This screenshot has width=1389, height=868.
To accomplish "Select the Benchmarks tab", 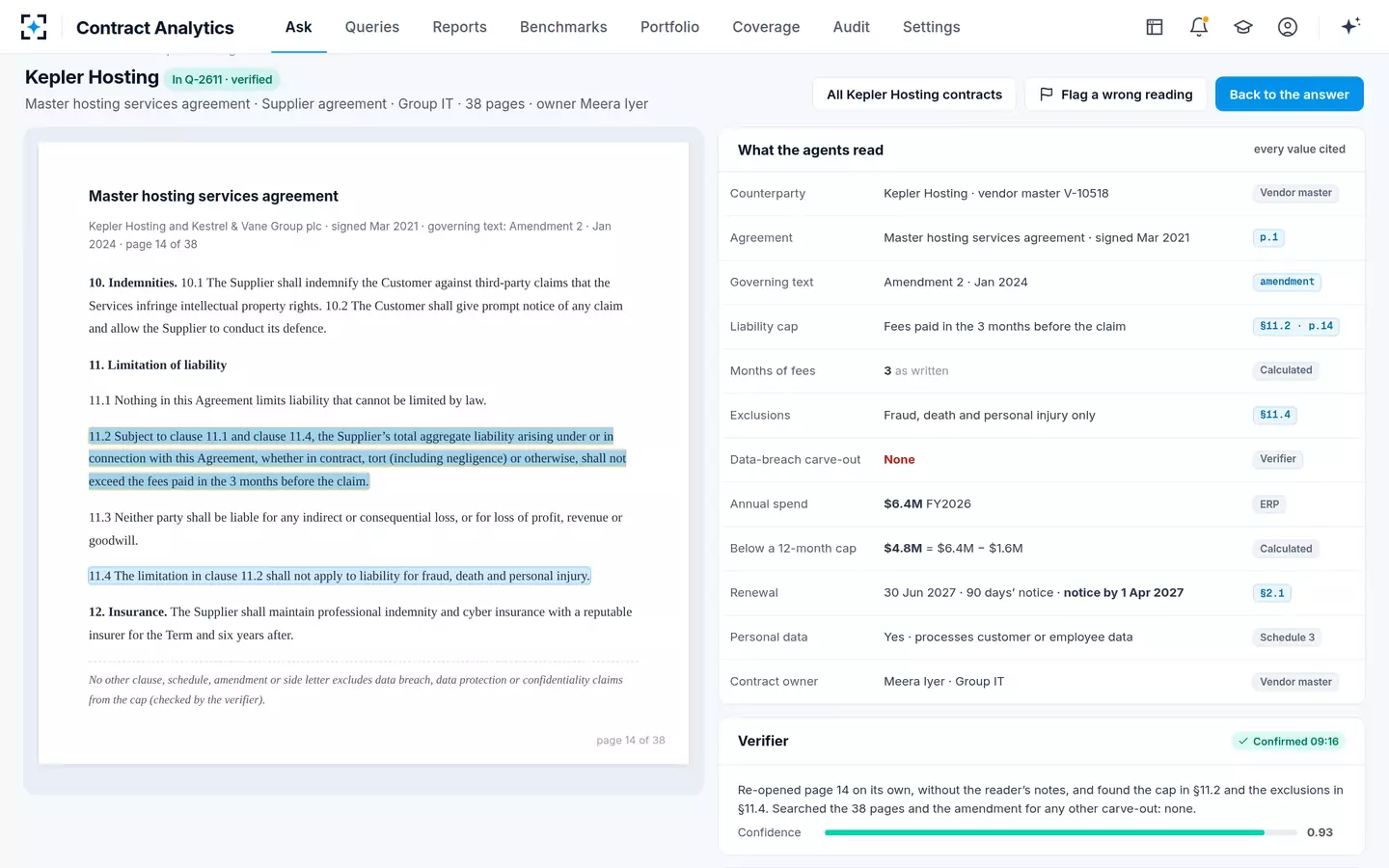I will [563, 27].
